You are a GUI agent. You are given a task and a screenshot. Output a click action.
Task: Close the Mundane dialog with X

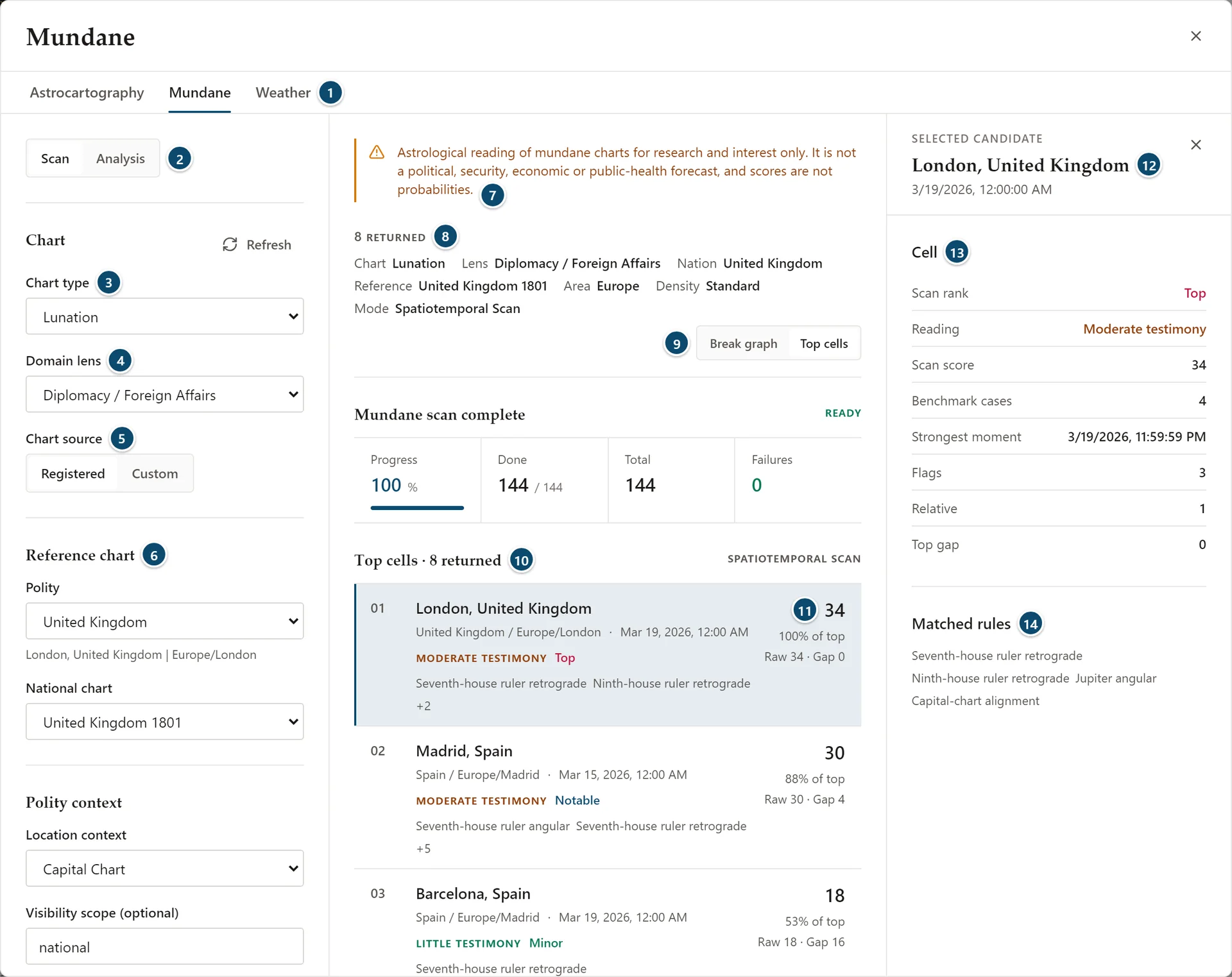click(1195, 36)
